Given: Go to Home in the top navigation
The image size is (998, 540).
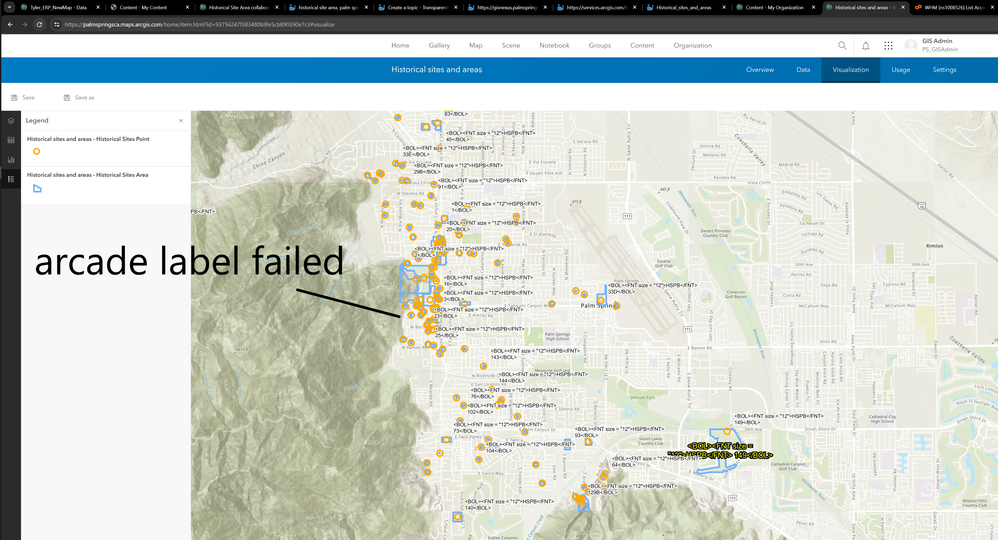Looking at the screenshot, I should coord(400,45).
